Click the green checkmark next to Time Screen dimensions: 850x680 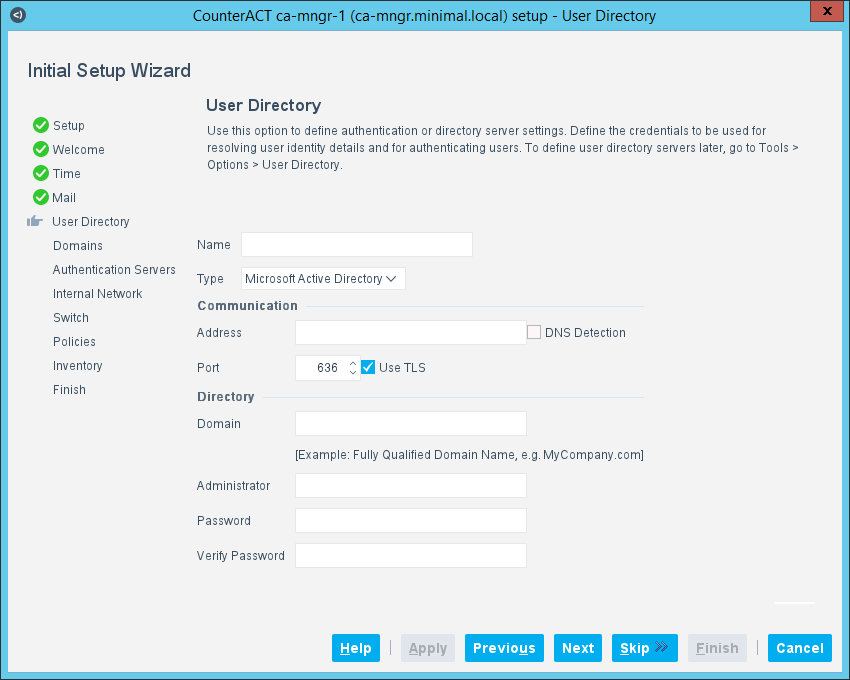(x=41, y=173)
